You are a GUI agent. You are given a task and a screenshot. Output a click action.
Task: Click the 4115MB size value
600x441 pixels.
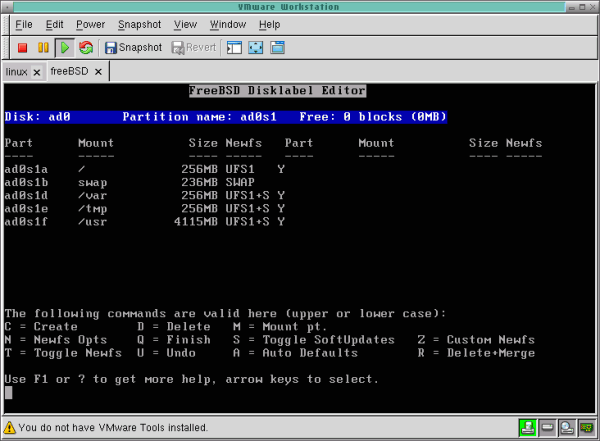[196, 222]
